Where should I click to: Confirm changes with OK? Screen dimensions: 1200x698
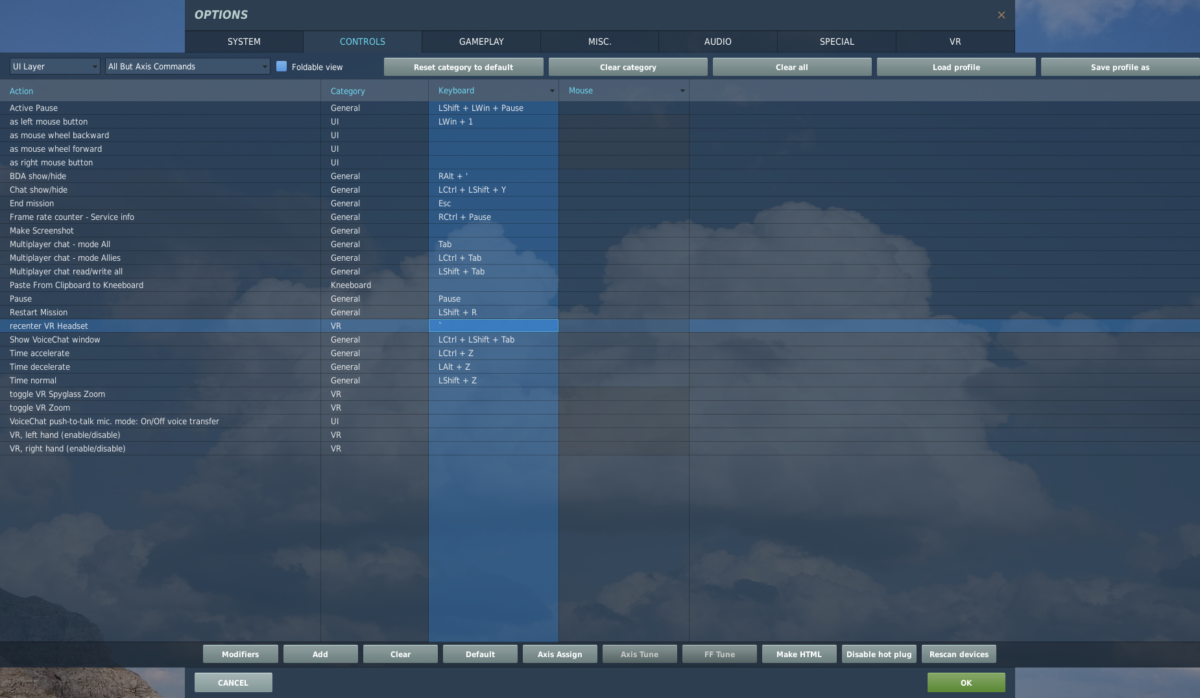(x=966, y=681)
